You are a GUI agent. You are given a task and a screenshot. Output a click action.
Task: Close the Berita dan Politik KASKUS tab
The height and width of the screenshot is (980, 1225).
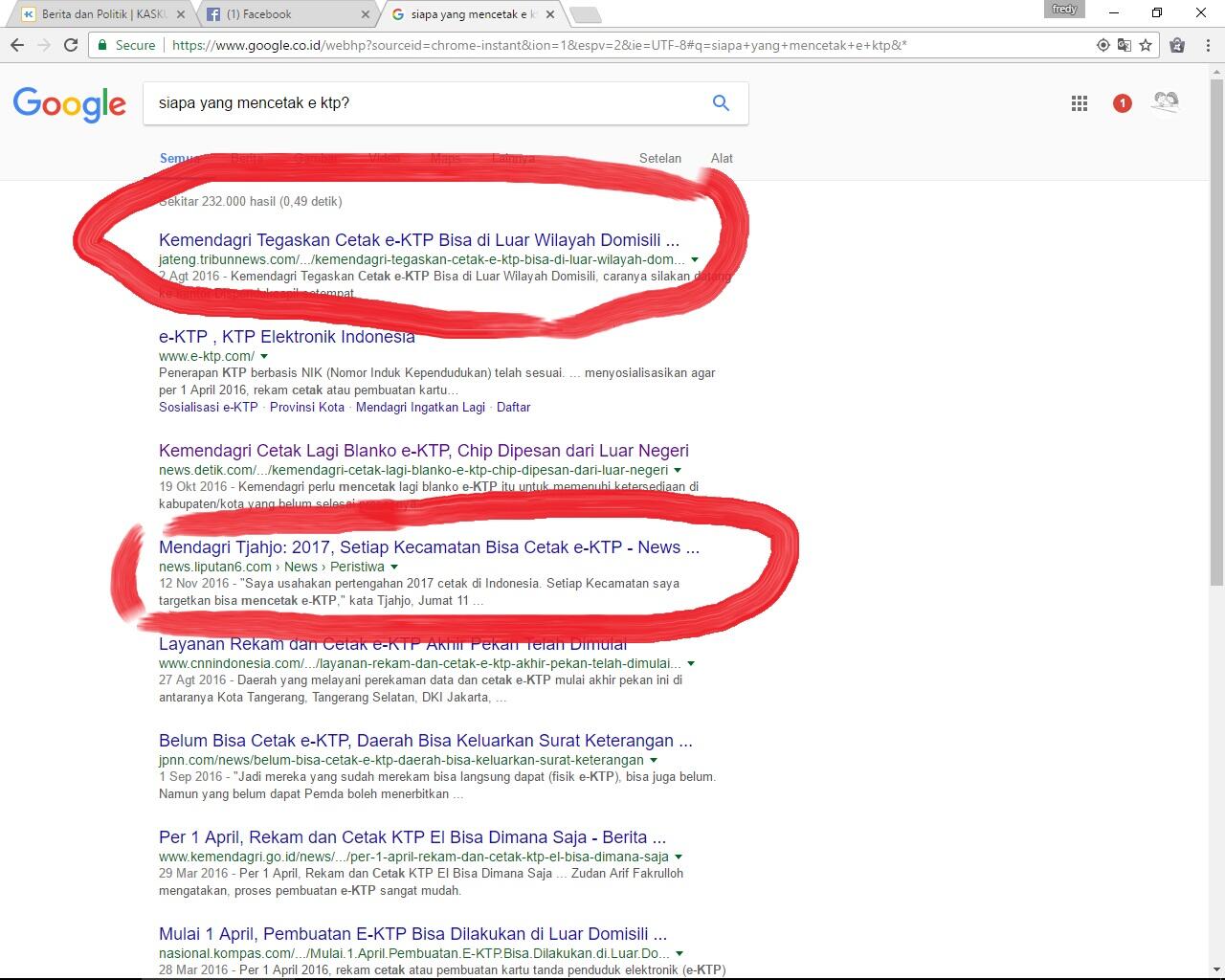click(x=183, y=14)
